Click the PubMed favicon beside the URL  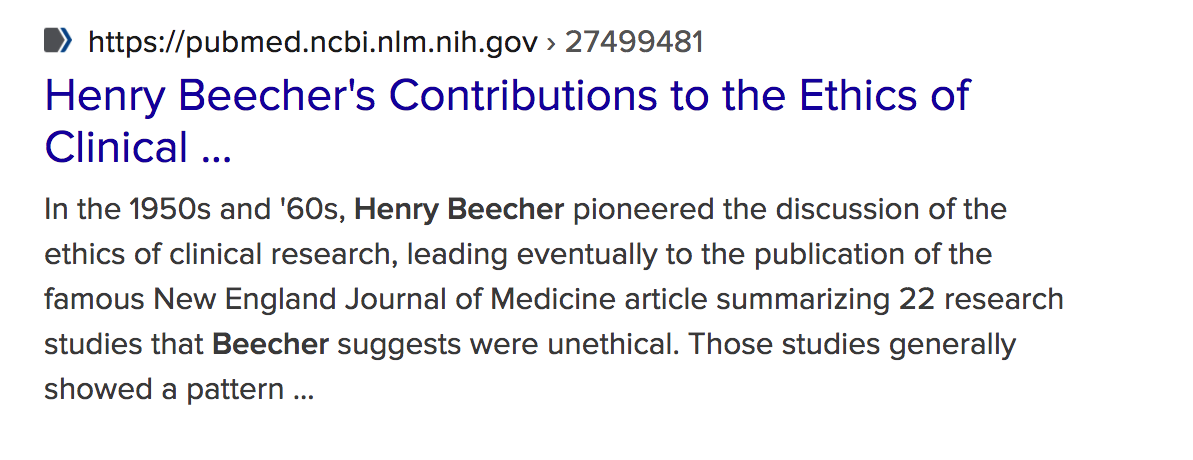tap(58, 40)
